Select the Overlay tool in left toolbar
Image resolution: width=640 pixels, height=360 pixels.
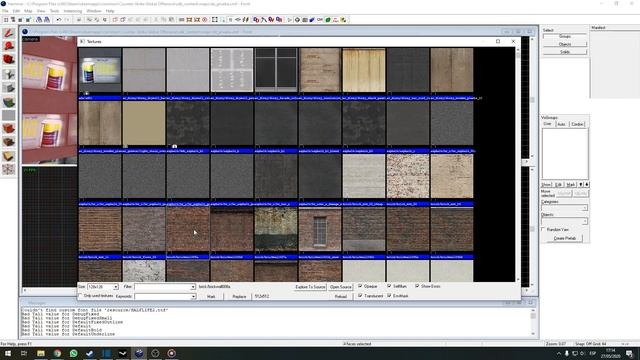click(9, 142)
